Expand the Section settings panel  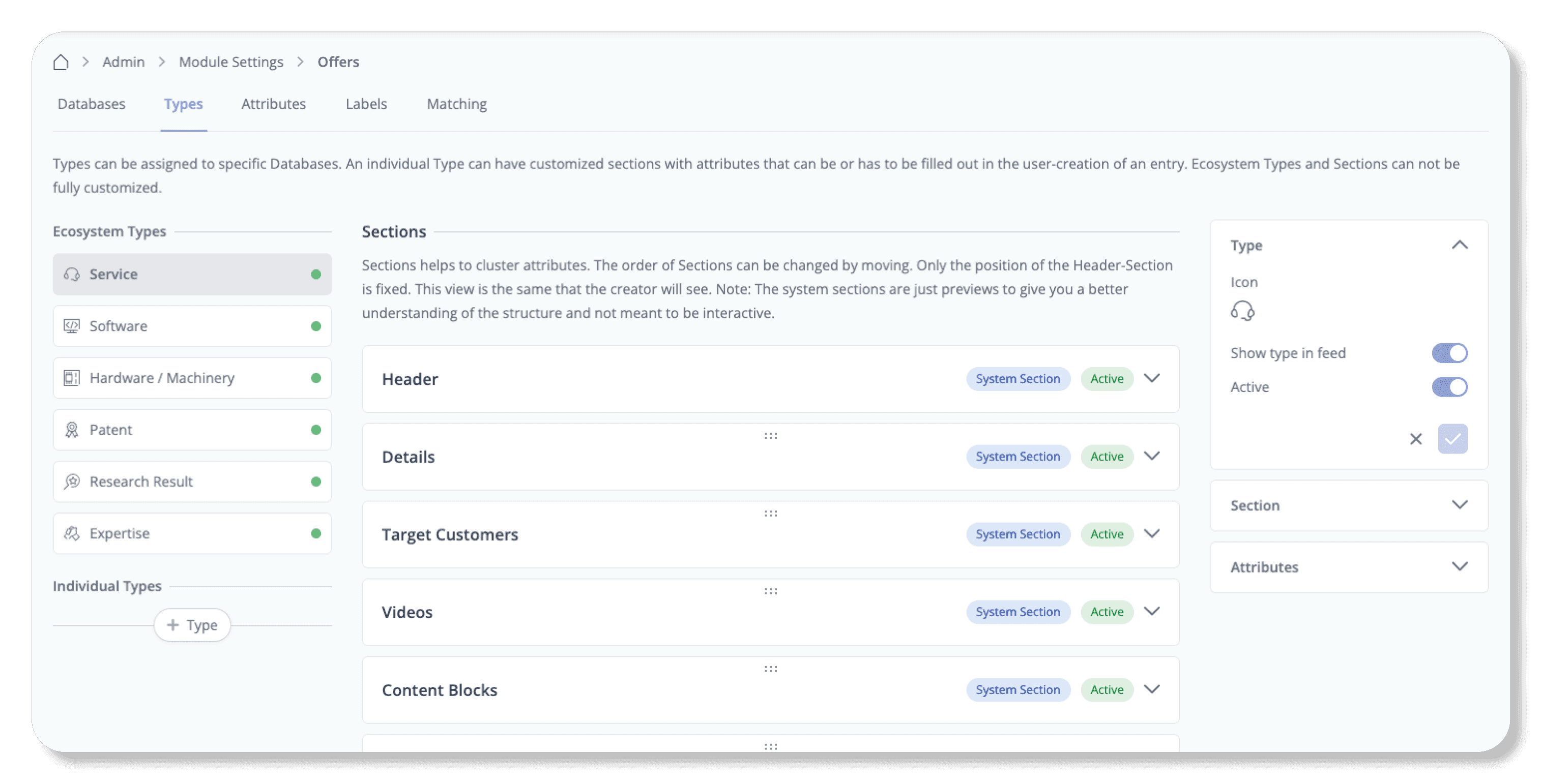(1459, 505)
